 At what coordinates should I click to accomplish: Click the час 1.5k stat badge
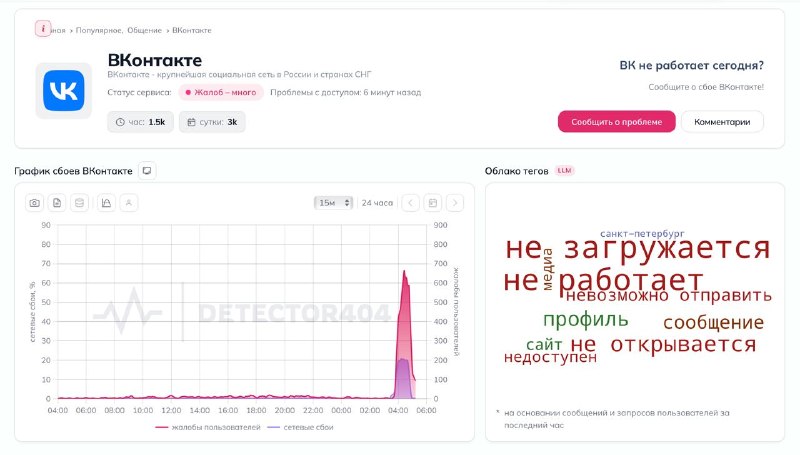pyautogui.click(x=140, y=122)
